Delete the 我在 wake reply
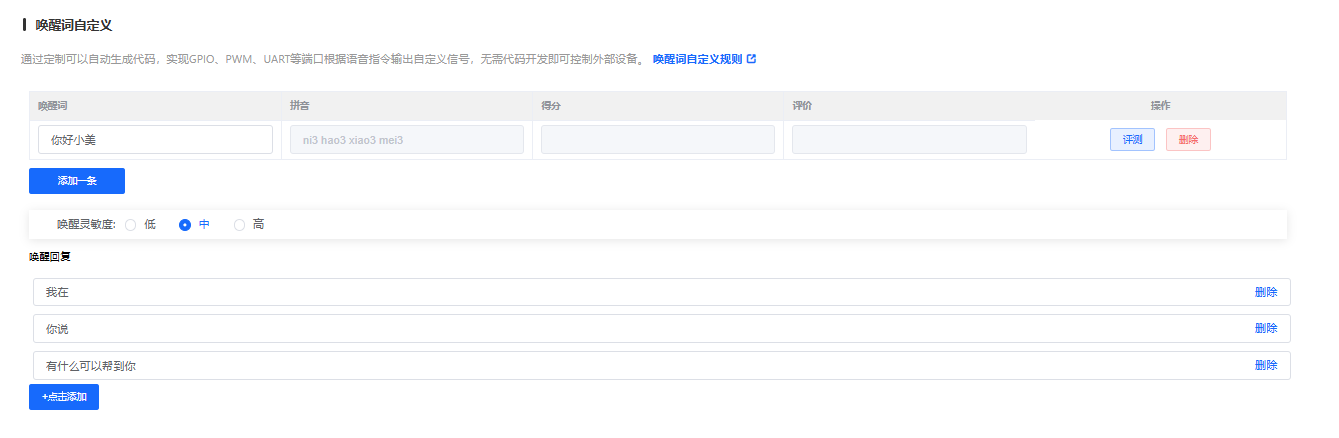 tap(1265, 292)
